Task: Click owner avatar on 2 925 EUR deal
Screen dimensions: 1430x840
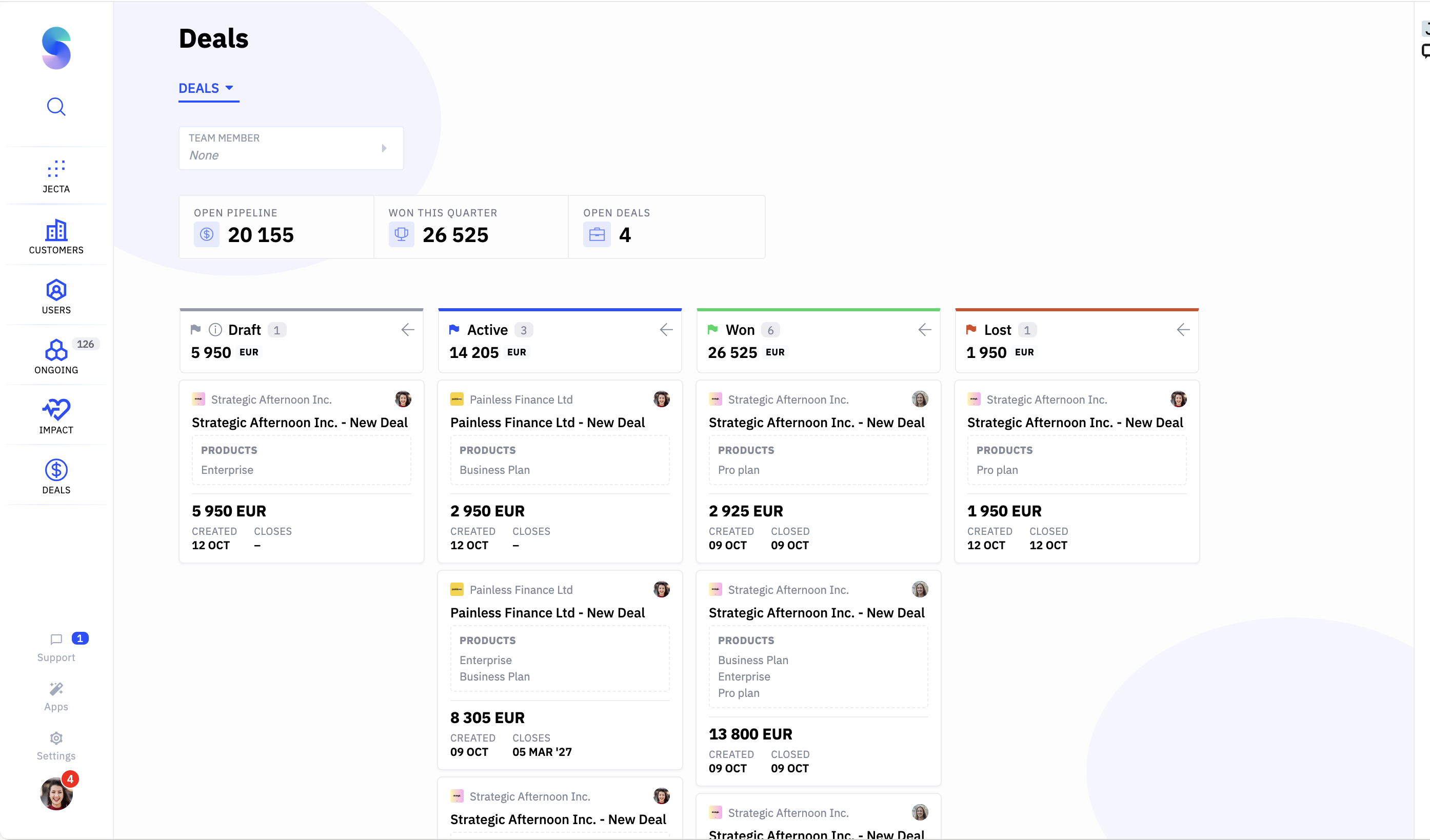Action: (x=920, y=399)
